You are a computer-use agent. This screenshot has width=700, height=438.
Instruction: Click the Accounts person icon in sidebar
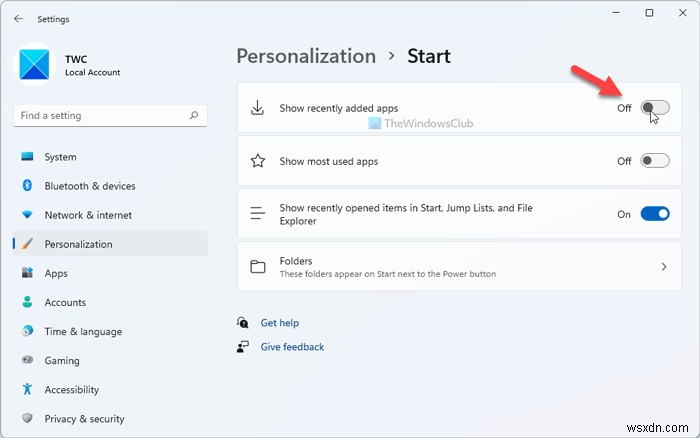(27, 302)
